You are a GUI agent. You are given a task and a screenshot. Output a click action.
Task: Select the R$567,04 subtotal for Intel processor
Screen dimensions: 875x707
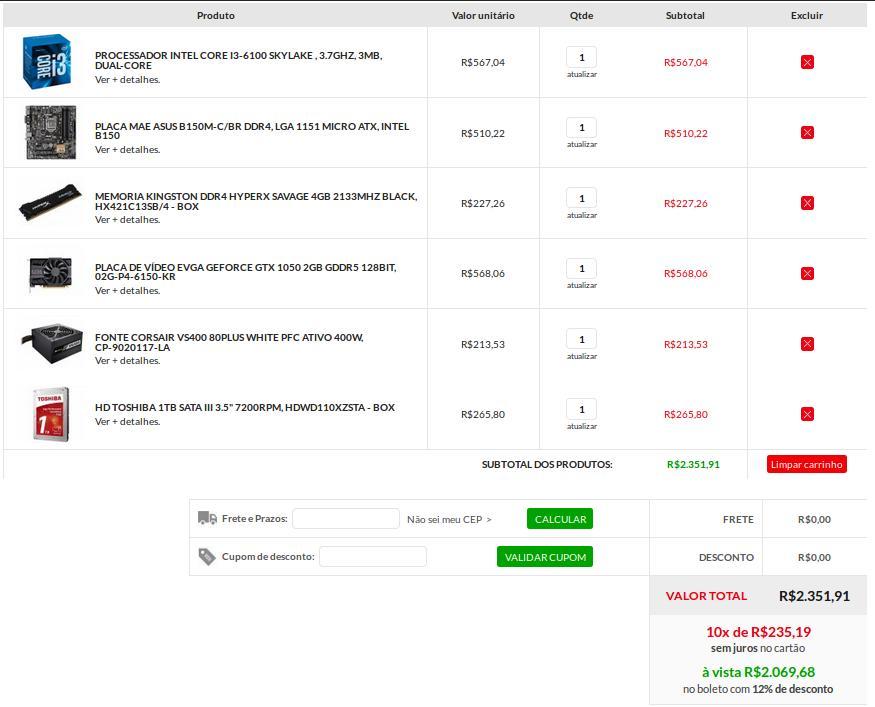click(685, 62)
